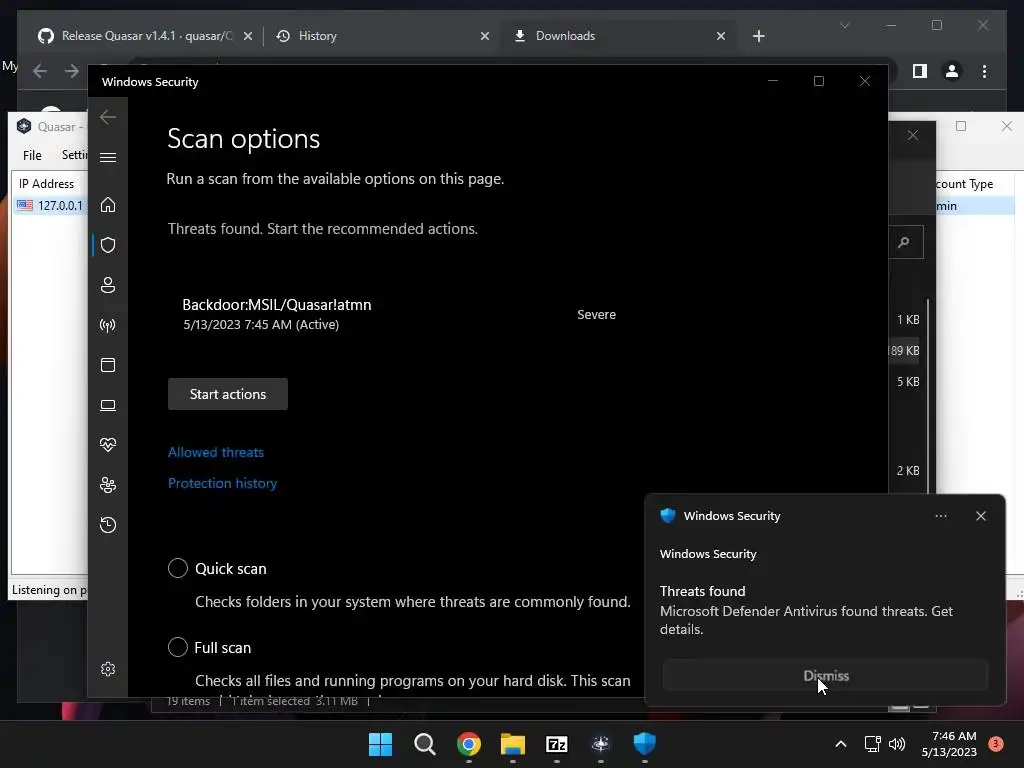Open Virus & threat protection shield icon
Image resolution: width=1024 pixels, height=768 pixels.
[x=108, y=245]
